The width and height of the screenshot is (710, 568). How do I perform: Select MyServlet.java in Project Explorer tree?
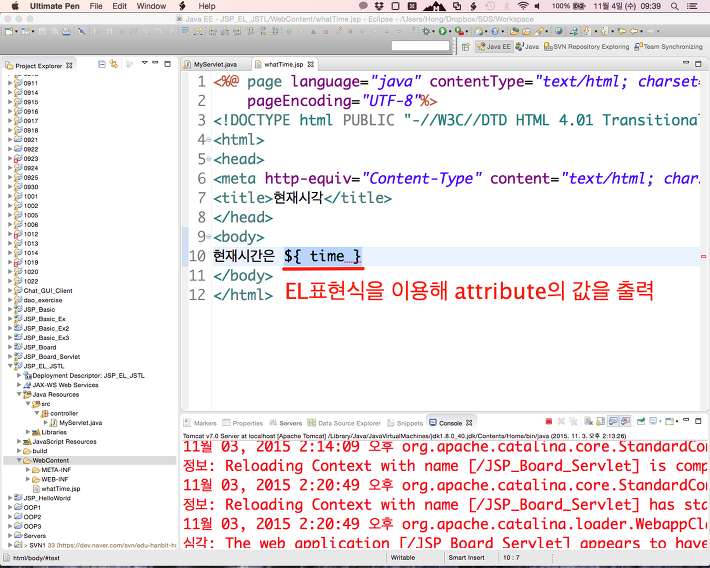pos(76,423)
